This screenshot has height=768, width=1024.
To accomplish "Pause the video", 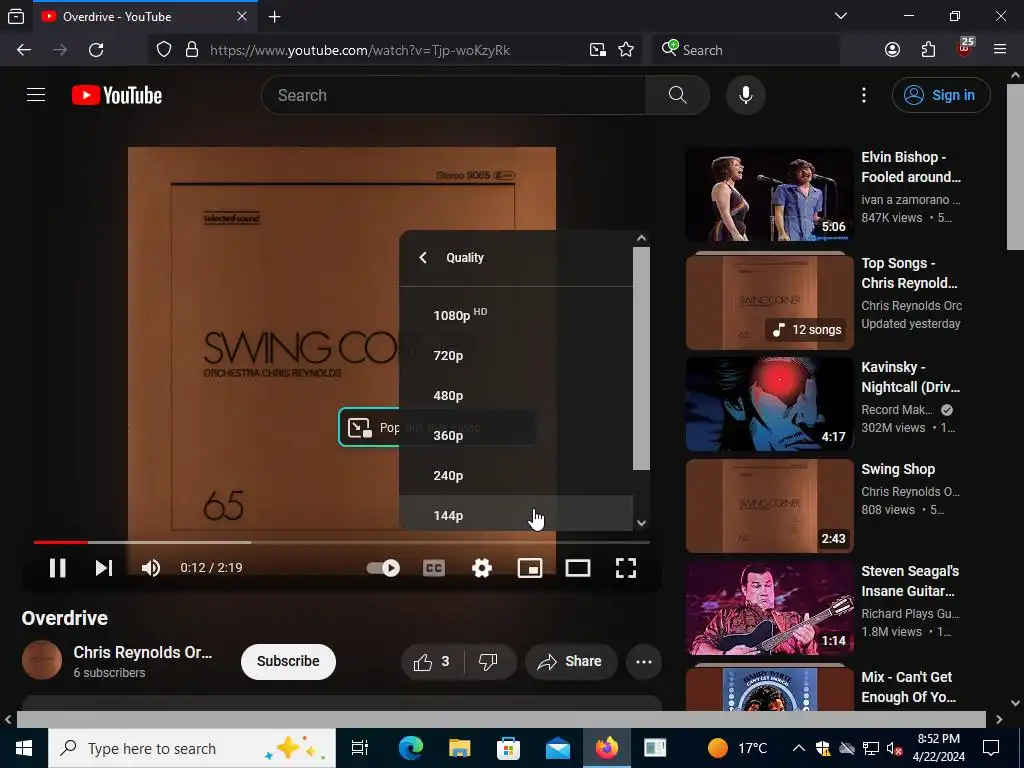I will (57, 568).
